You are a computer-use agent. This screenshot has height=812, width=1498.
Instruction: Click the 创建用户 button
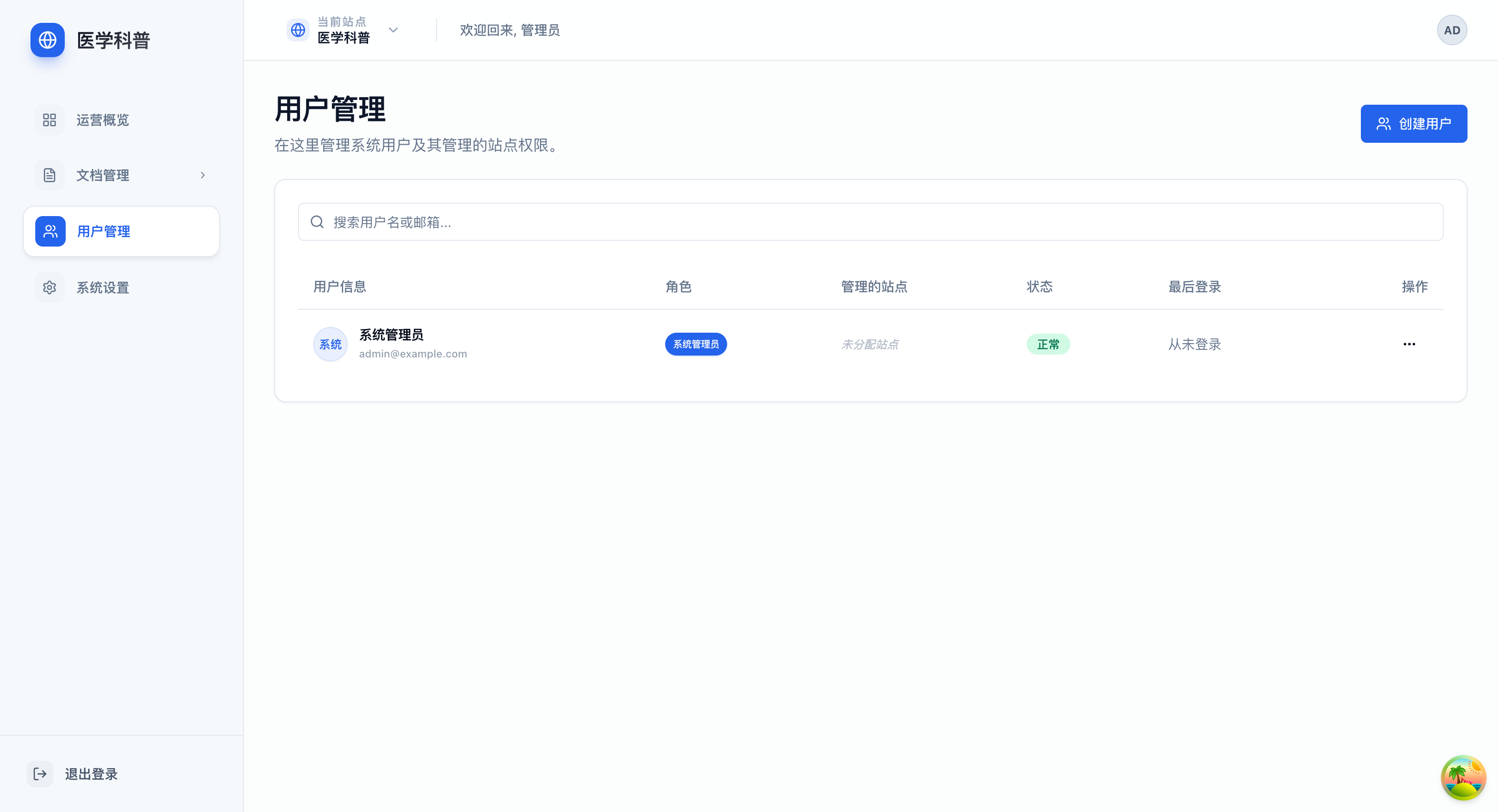(x=1414, y=123)
